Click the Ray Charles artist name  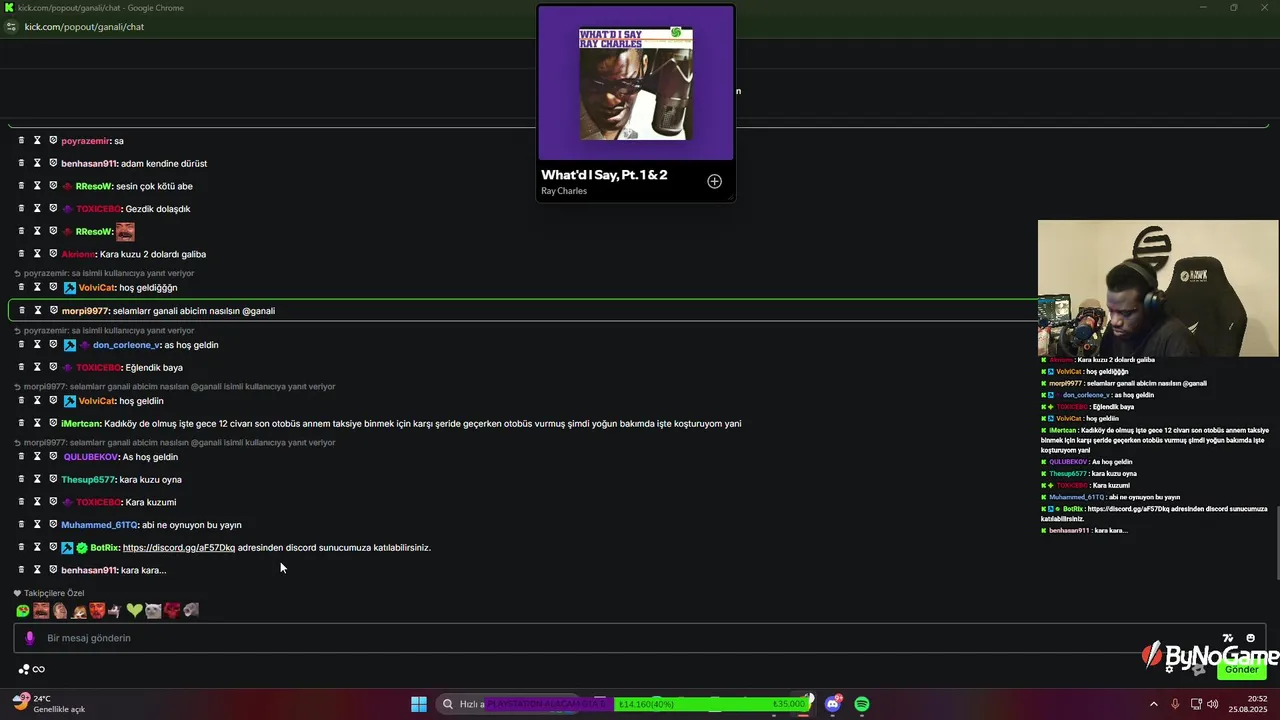click(564, 191)
